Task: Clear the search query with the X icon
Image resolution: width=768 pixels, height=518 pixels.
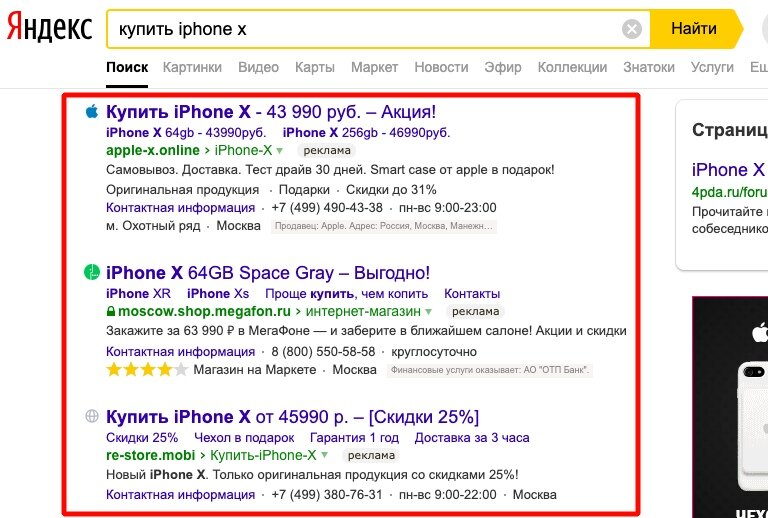Action: [x=632, y=29]
